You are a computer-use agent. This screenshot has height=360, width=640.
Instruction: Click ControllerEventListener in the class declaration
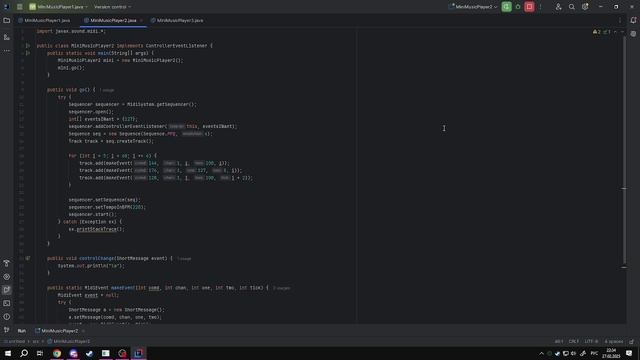click(176, 46)
